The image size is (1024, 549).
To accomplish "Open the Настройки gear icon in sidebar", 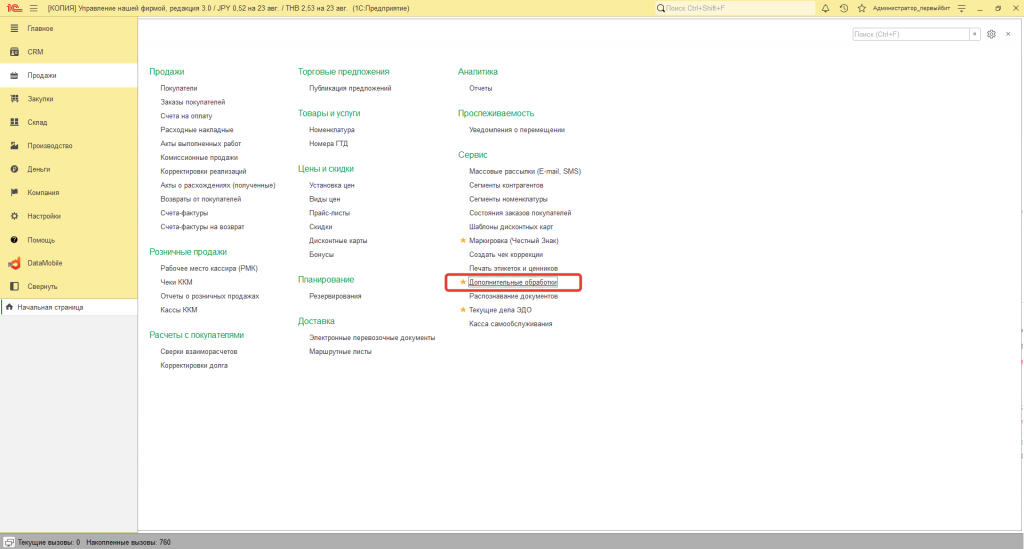I will (14, 216).
